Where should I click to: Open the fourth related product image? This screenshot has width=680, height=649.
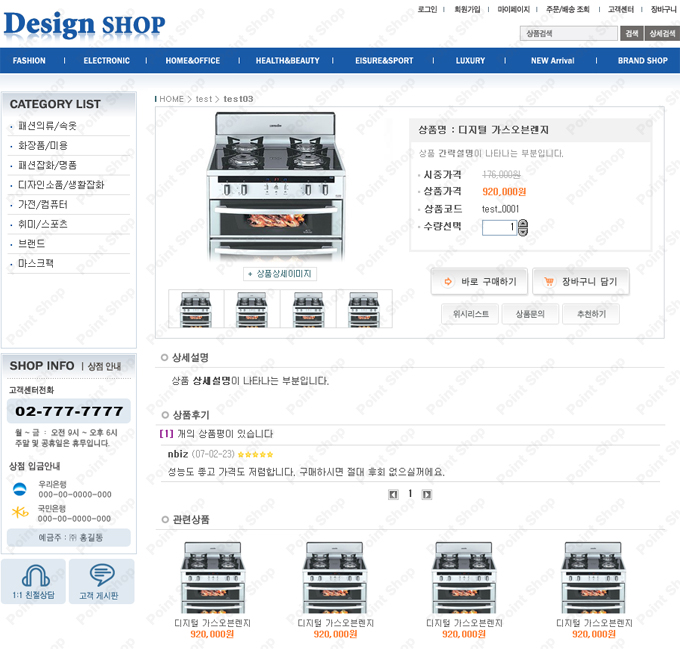tap(593, 577)
